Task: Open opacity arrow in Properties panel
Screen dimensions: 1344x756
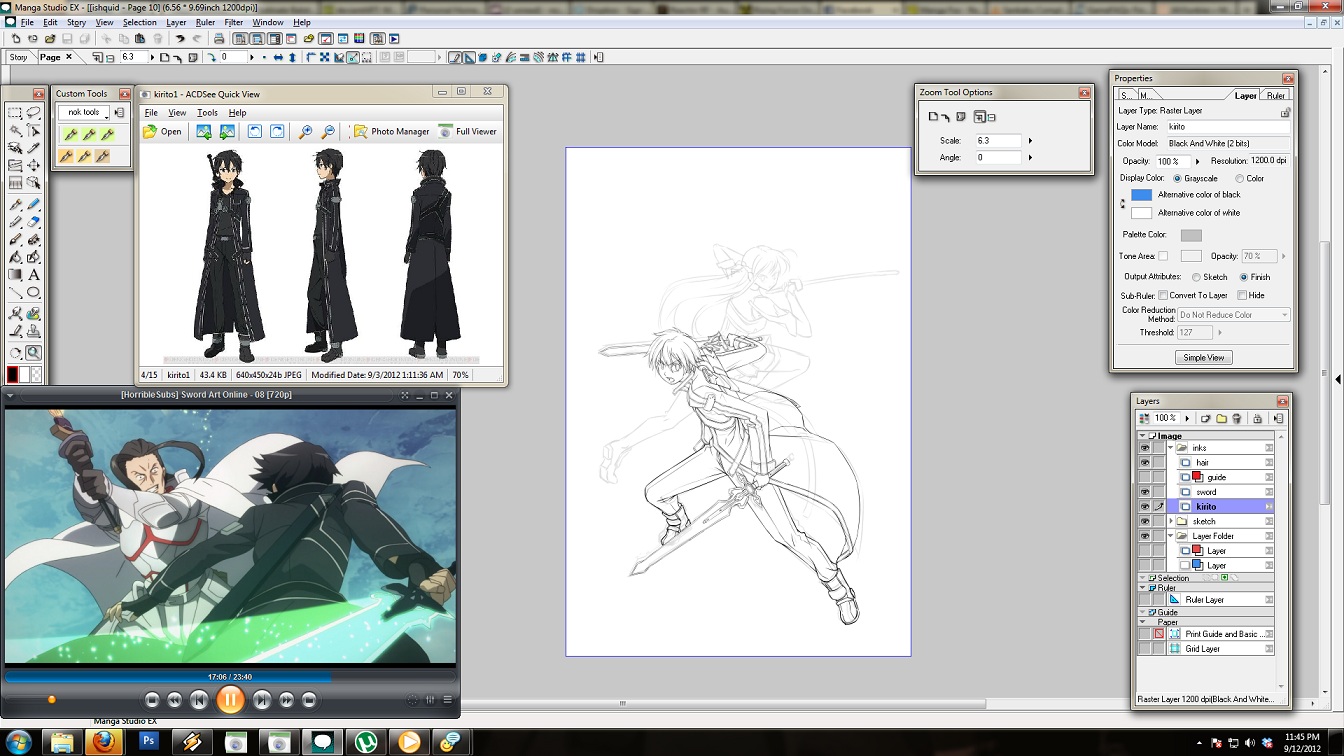Action: tap(1197, 161)
